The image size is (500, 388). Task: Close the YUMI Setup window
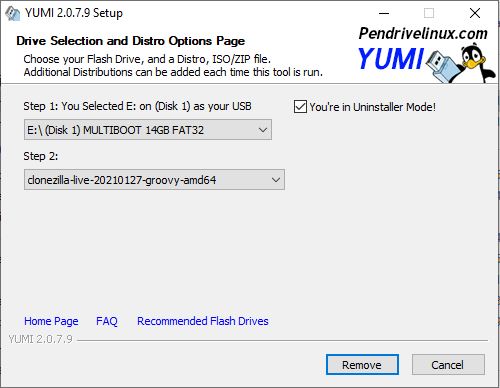point(475,13)
